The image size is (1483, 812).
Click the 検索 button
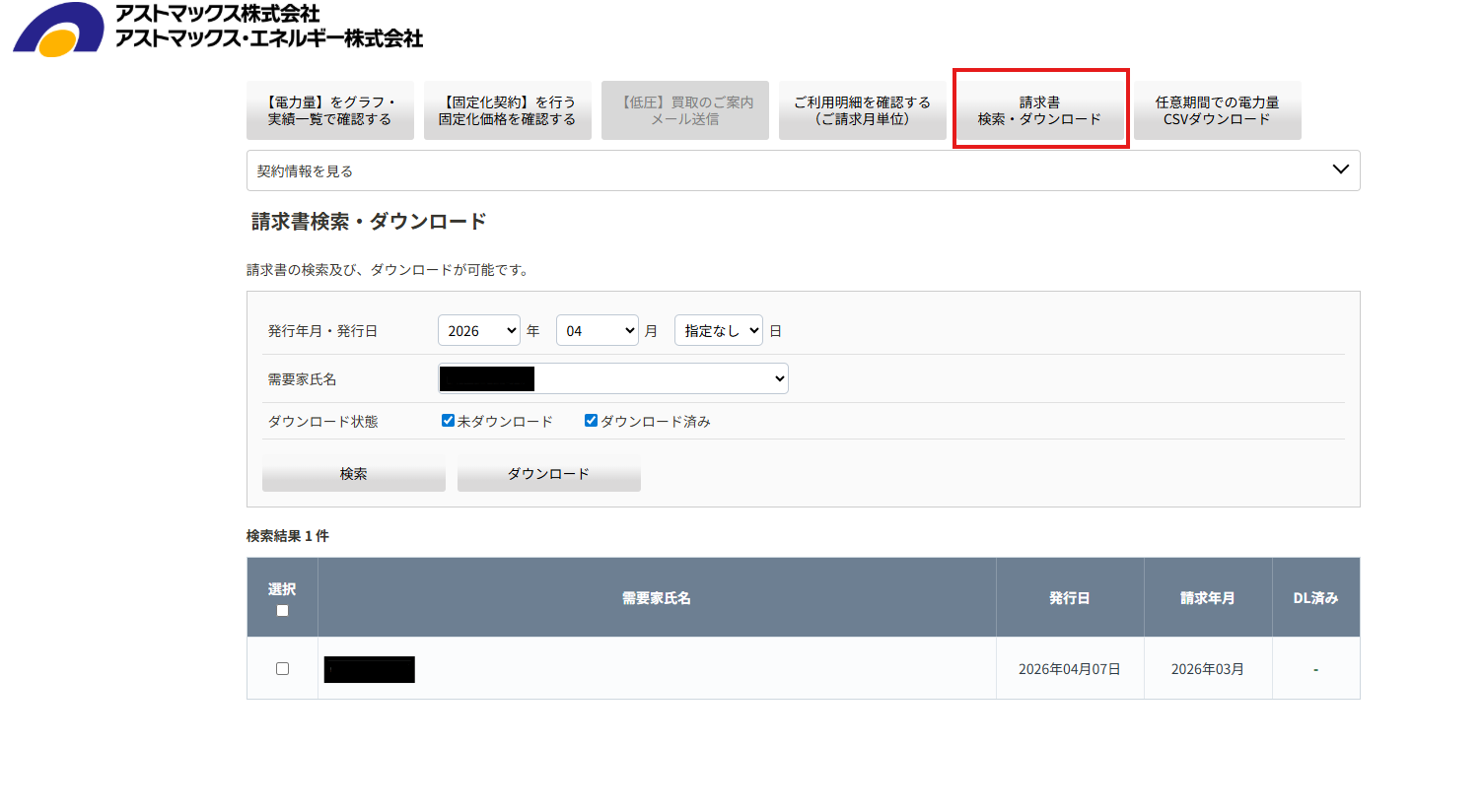[x=354, y=474]
